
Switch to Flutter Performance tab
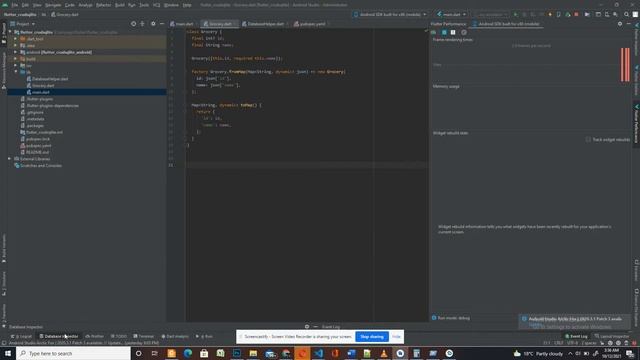(x=448, y=24)
